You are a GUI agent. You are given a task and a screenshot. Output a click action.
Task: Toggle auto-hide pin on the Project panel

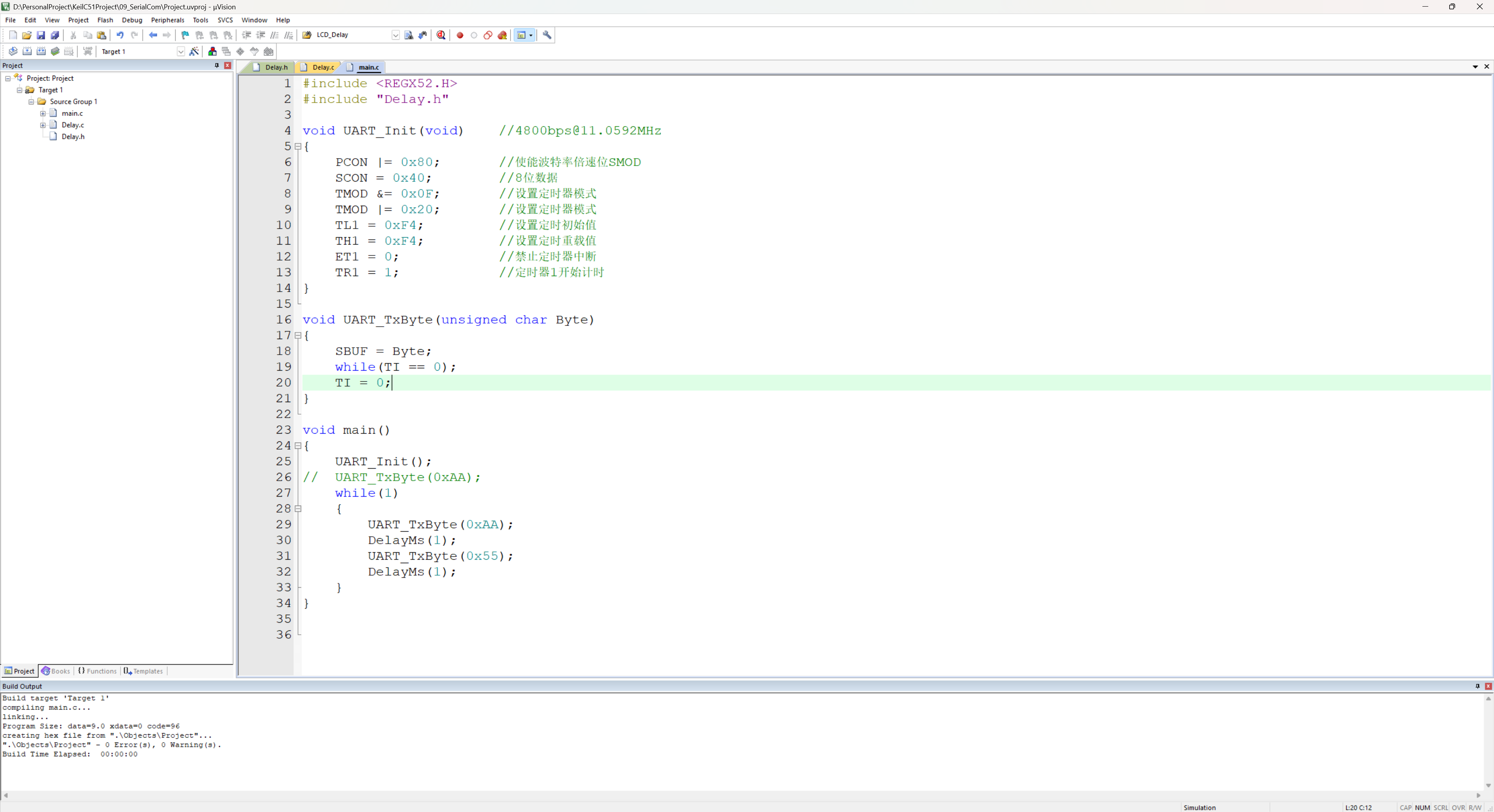(x=217, y=65)
